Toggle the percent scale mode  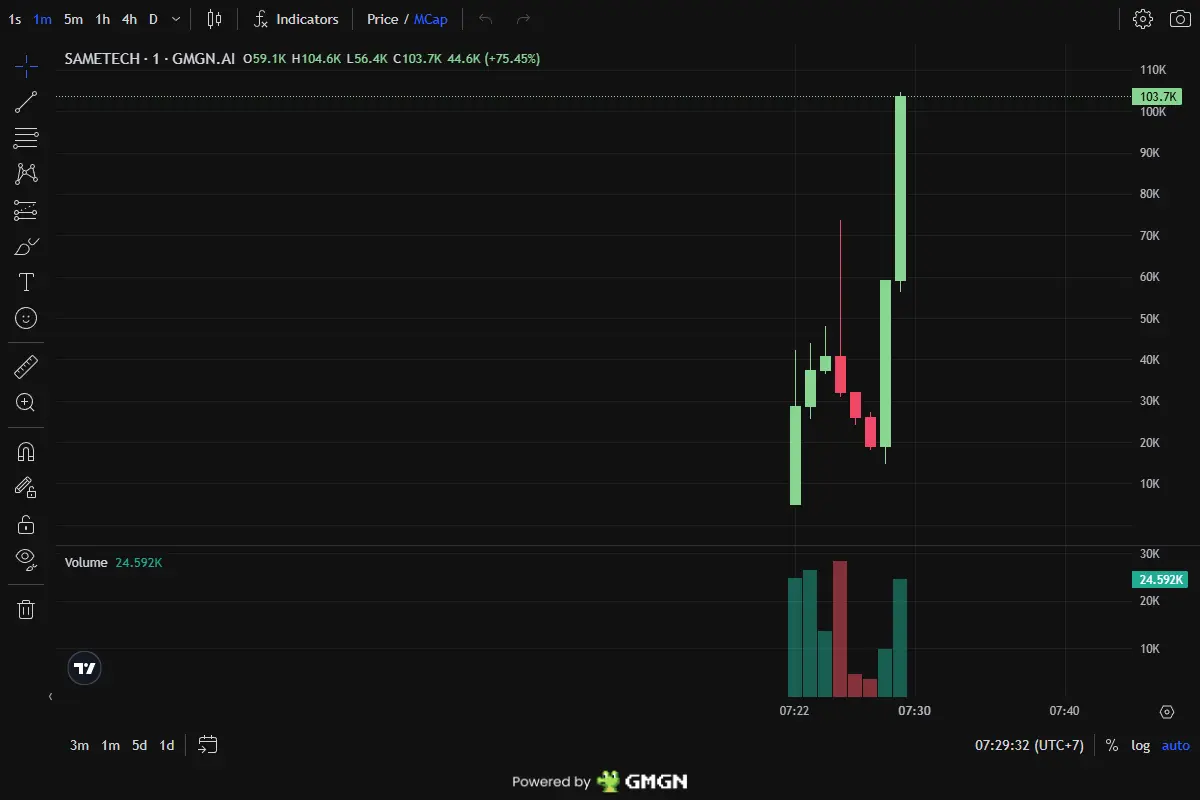click(1112, 745)
